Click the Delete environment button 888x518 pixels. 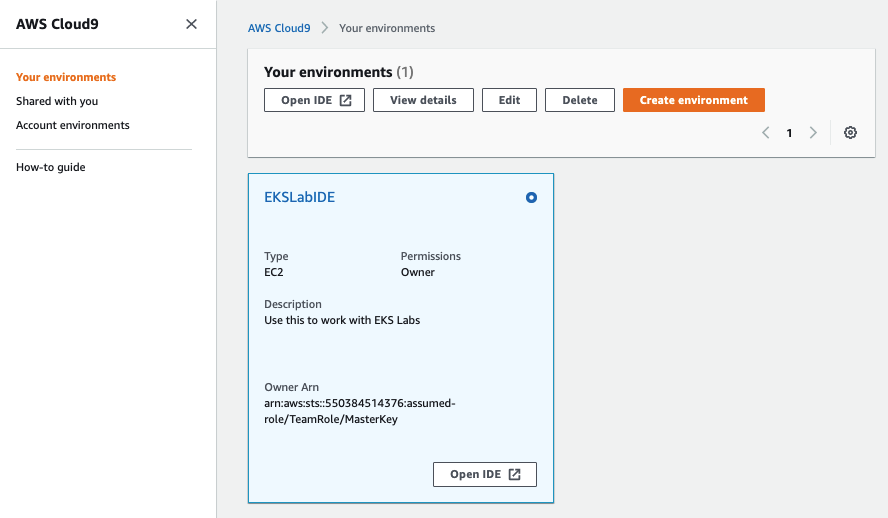579,100
